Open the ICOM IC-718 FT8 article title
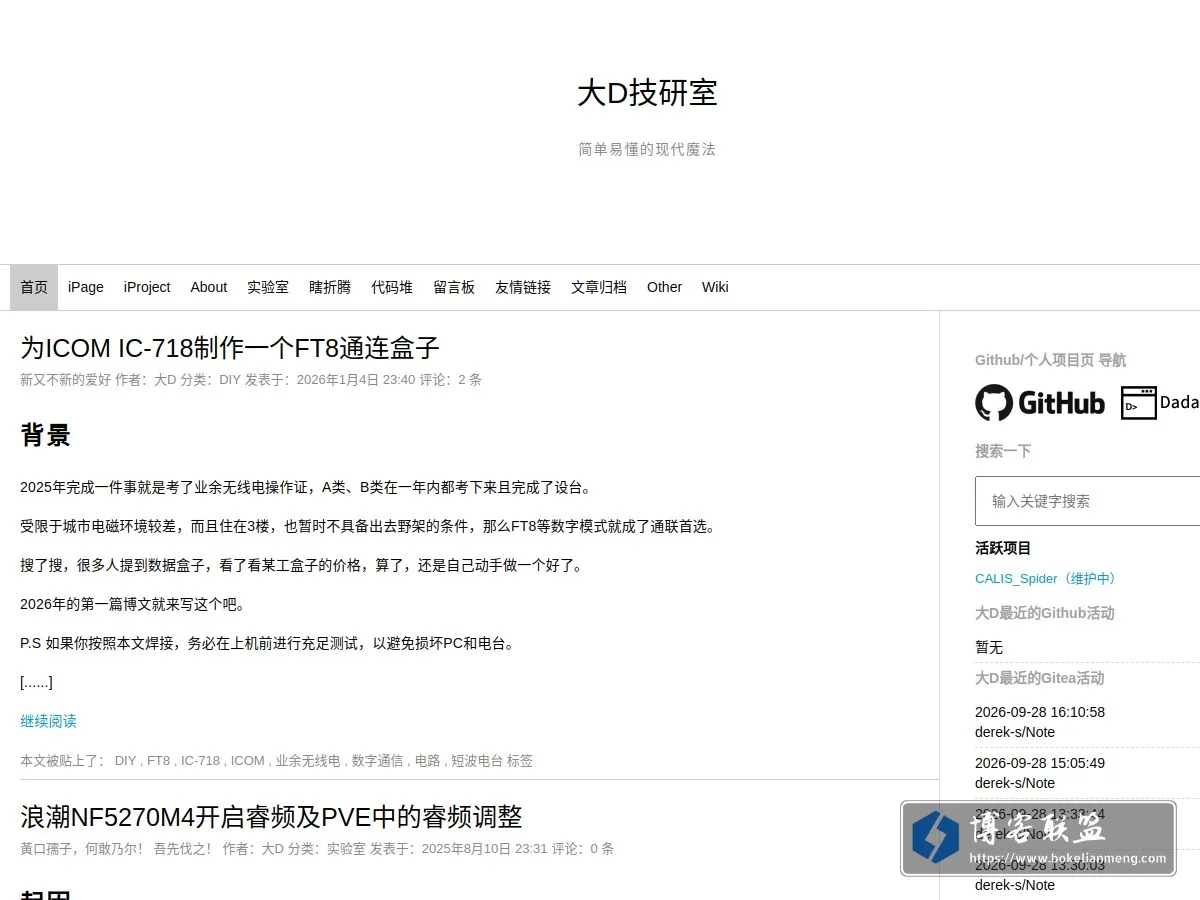The image size is (1200, 900). click(x=230, y=348)
